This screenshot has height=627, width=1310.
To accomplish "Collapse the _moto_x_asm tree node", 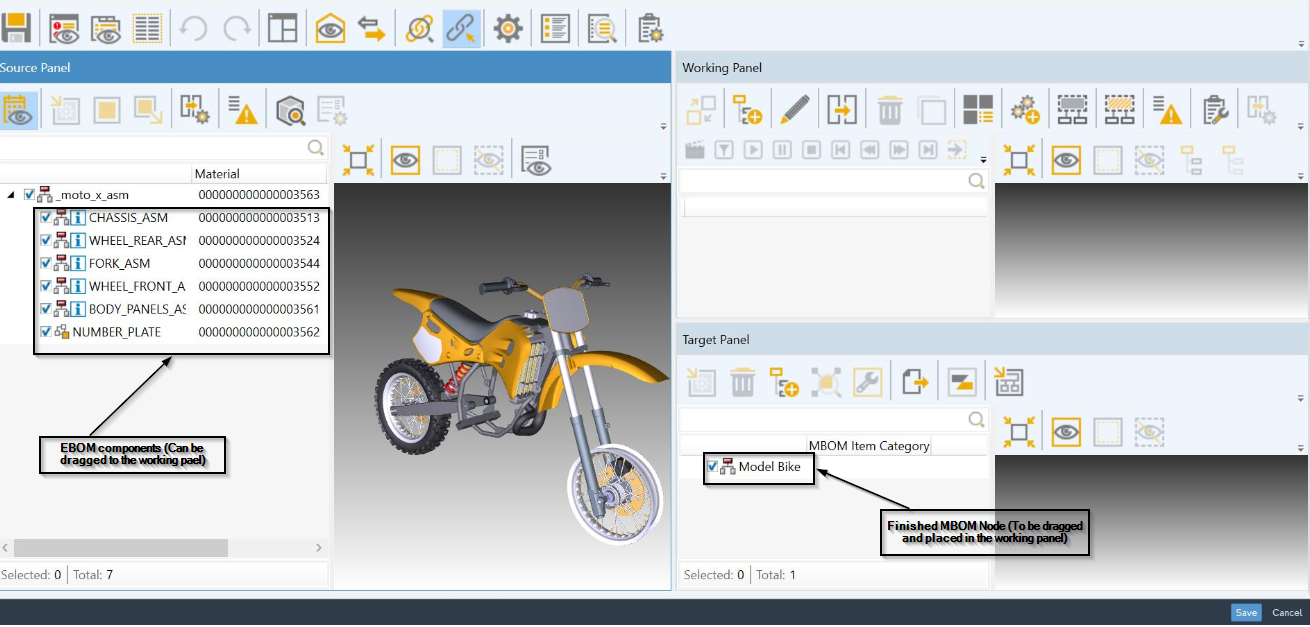I will pos(10,195).
